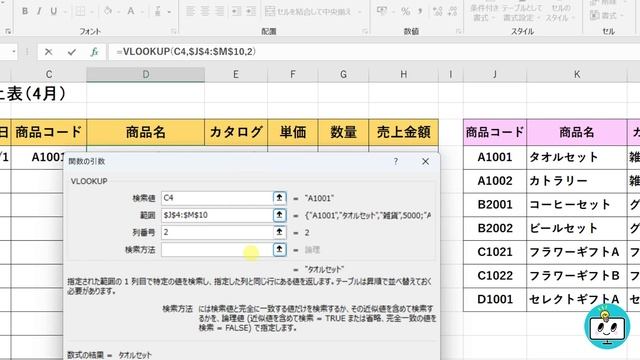Click the 単価 header cell
This screenshot has height=360, width=640.
(293, 132)
